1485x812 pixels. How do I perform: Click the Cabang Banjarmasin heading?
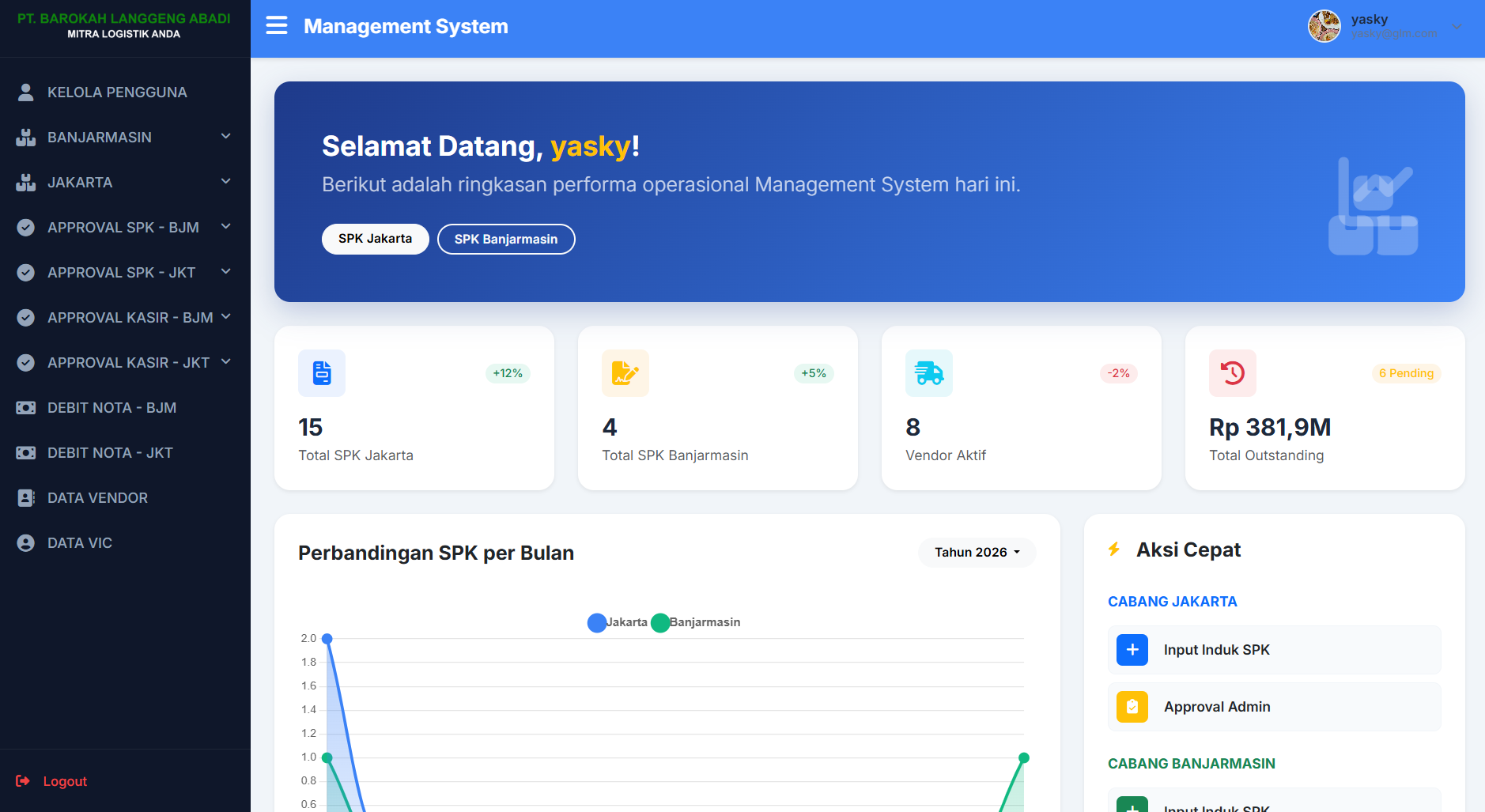point(1192,764)
